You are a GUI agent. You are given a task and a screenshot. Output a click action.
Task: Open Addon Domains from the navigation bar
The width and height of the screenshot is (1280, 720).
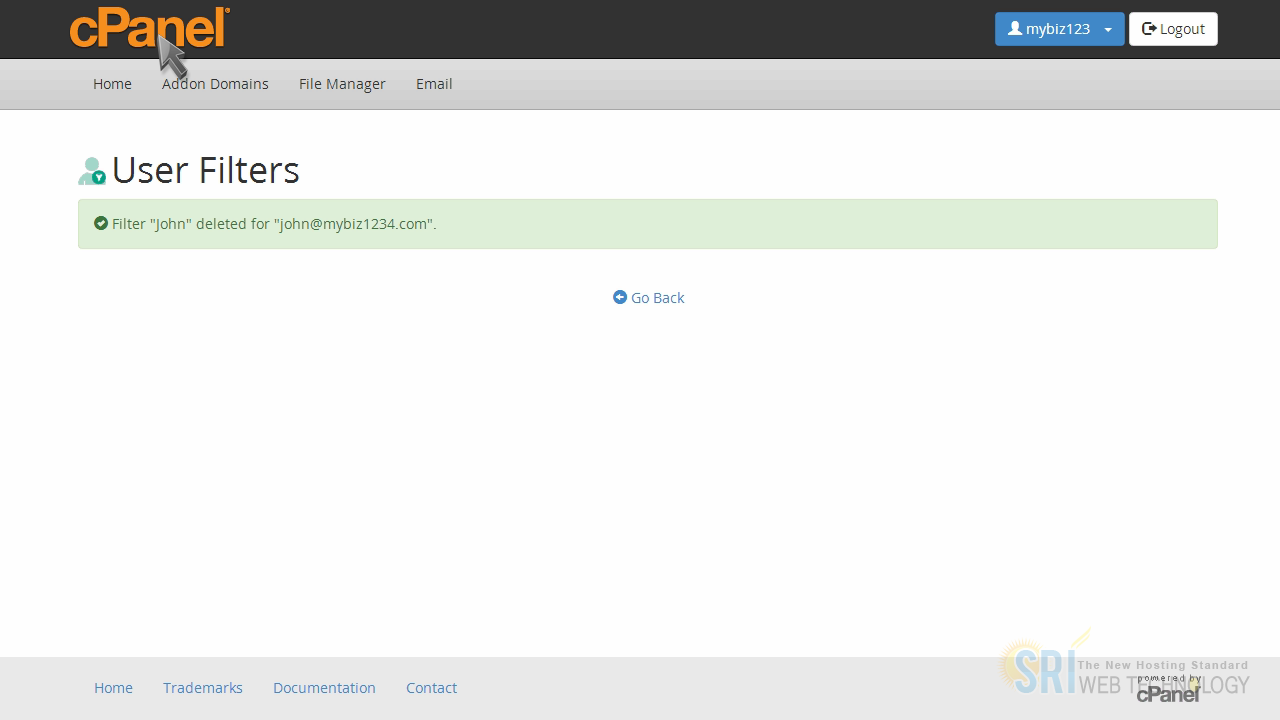(x=215, y=84)
